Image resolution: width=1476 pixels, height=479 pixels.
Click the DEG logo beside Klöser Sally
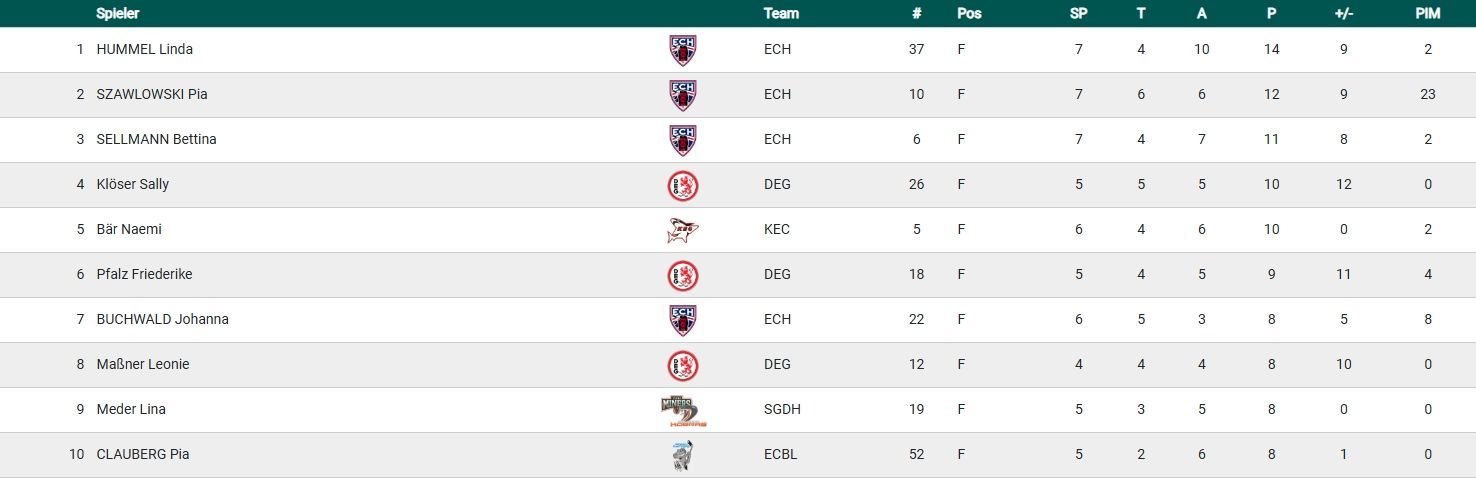[683, 185]
